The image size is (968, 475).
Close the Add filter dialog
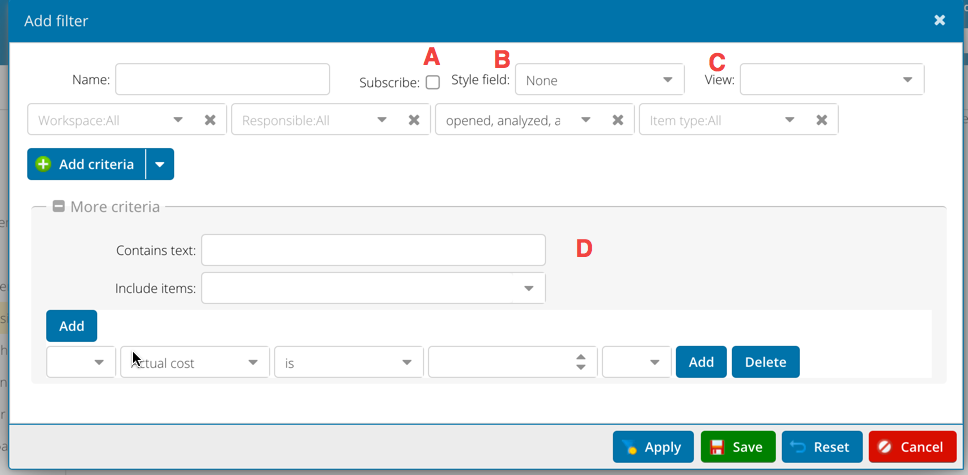[x=939, y=20]
